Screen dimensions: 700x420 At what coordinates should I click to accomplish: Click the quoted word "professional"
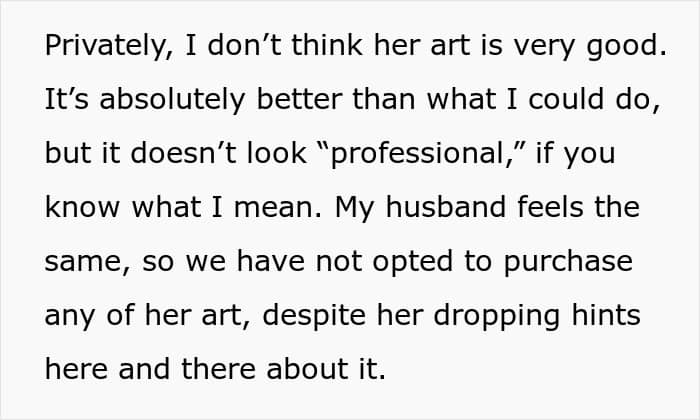point(417,154)
